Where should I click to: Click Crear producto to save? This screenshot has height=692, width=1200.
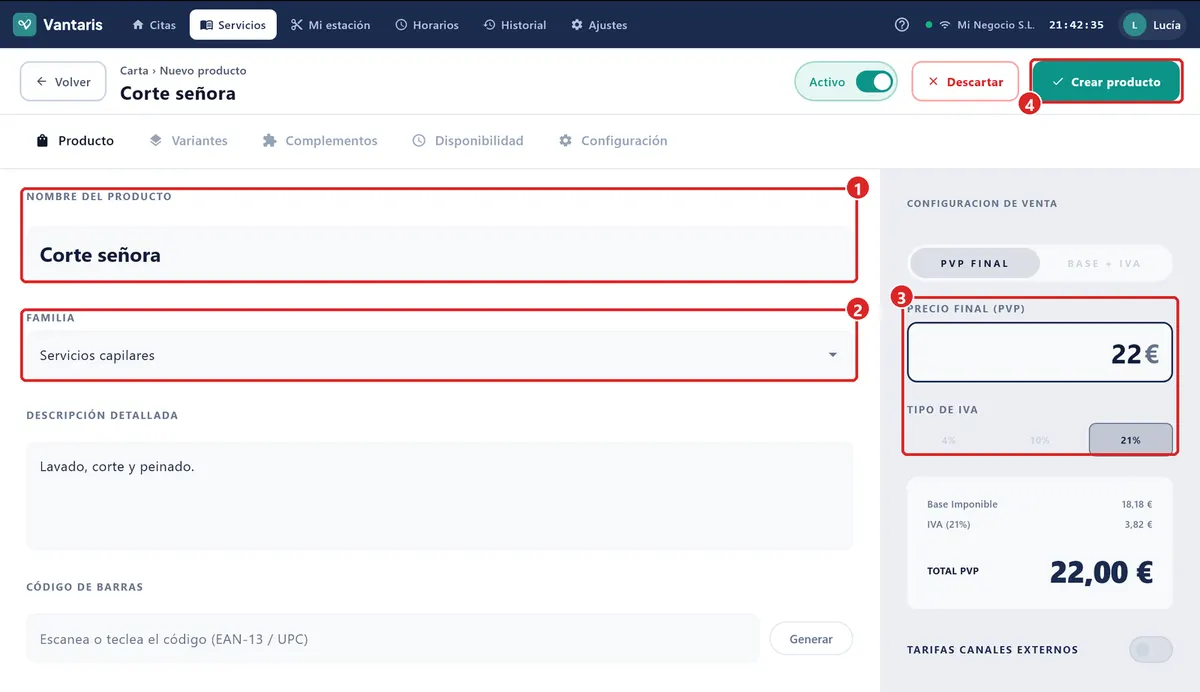tap(1106, 82)
